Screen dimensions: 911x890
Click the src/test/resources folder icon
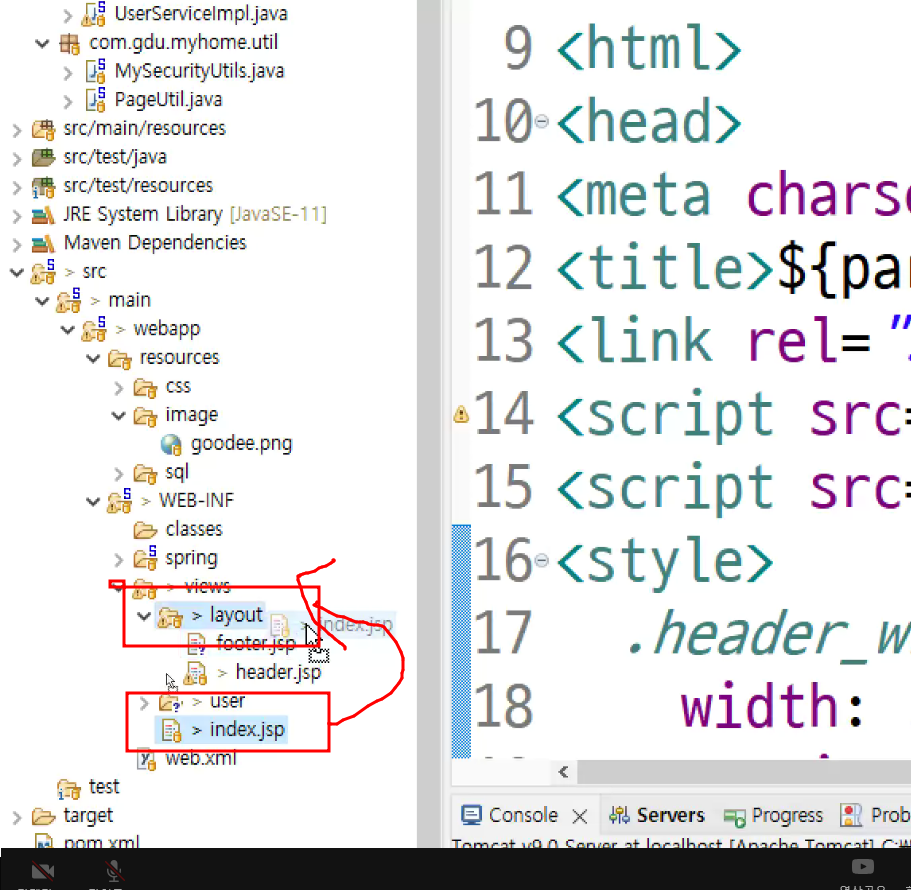(x=44, y=186)
